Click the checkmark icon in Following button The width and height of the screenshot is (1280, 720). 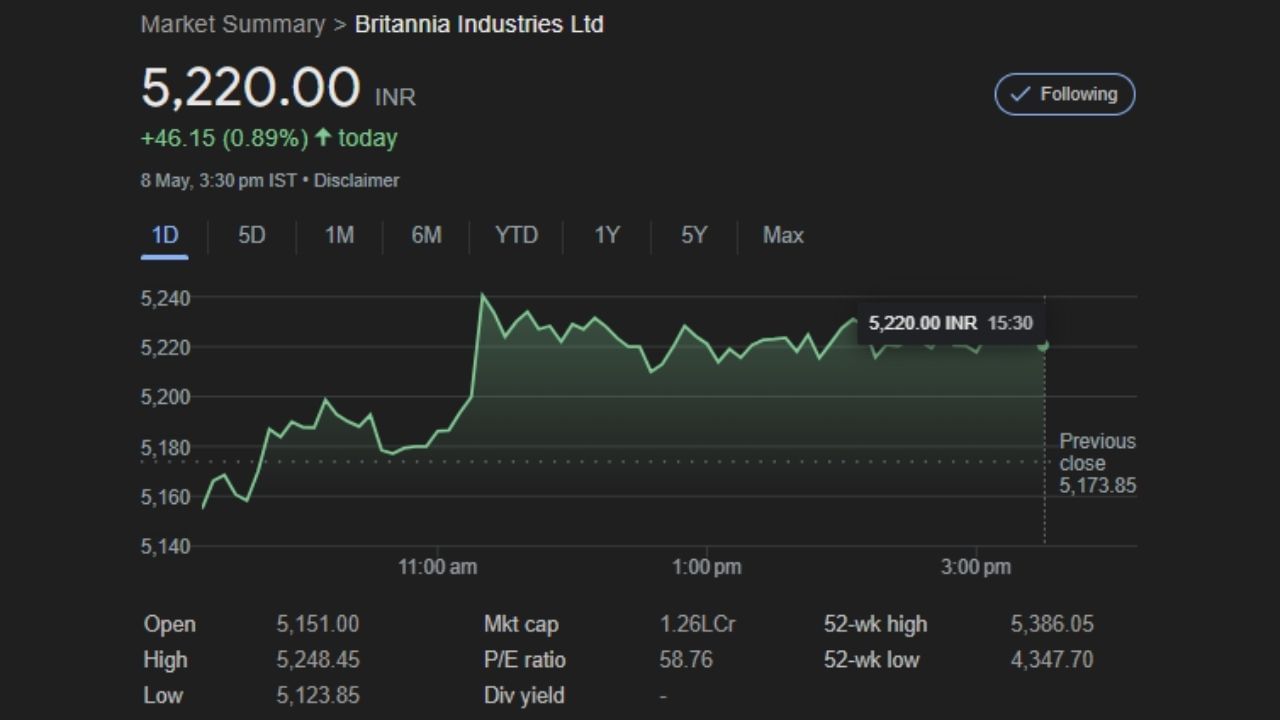pos(1020,94)
